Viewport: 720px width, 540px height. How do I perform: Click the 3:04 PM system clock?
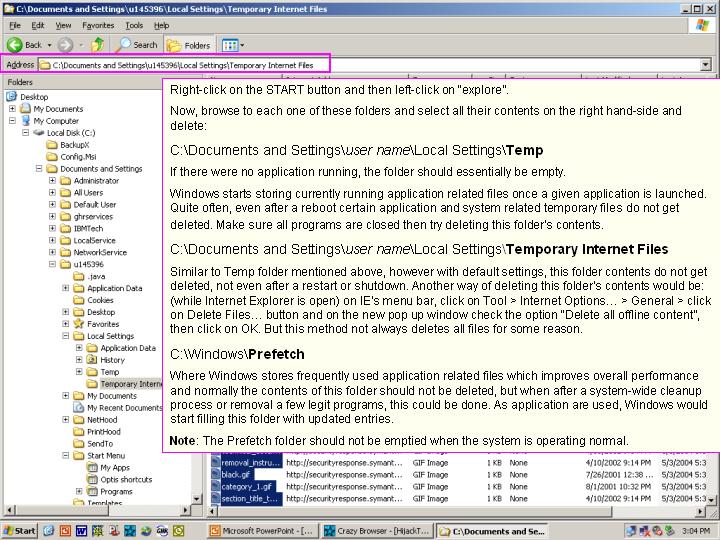(697, 531)
